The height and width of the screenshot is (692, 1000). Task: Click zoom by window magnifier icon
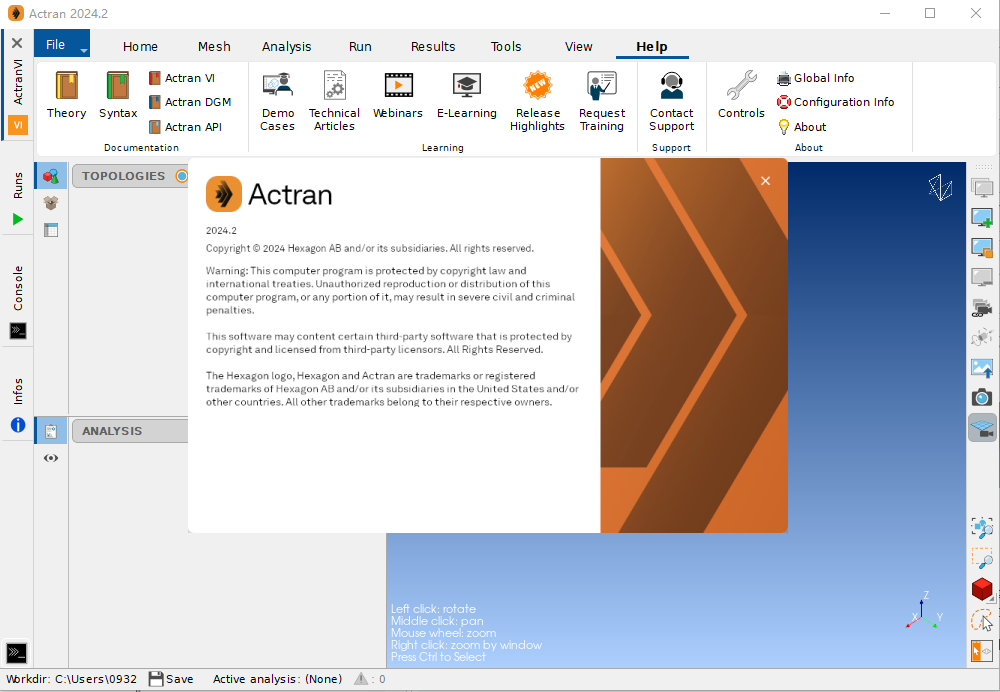point(982,558)
